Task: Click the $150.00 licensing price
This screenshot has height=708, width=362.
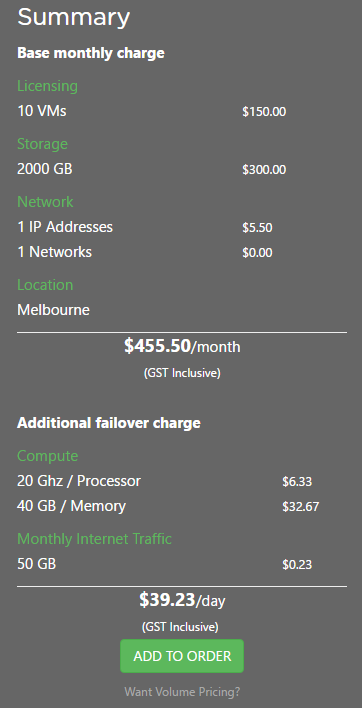Action: 264,112
